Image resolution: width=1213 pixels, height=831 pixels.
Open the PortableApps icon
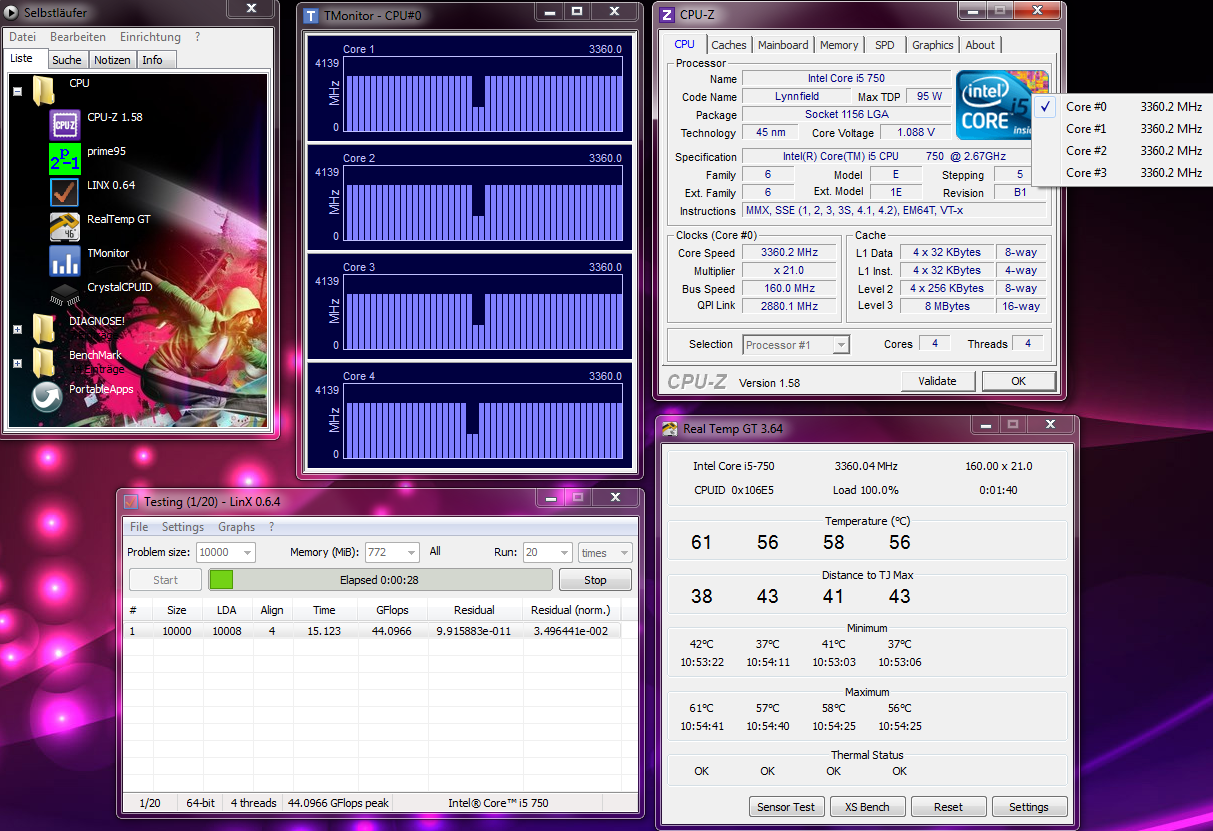(46, 397)
